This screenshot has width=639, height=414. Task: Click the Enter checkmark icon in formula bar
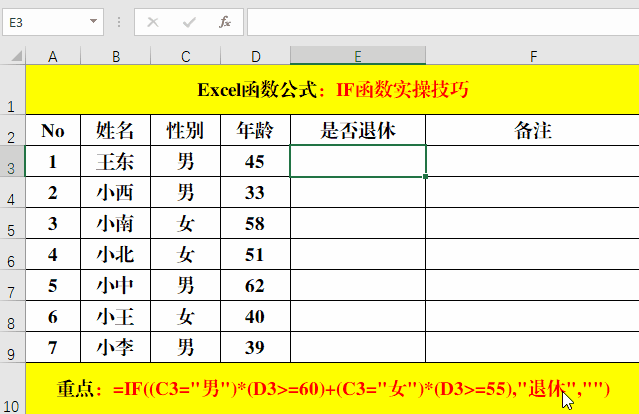[189, 21]
